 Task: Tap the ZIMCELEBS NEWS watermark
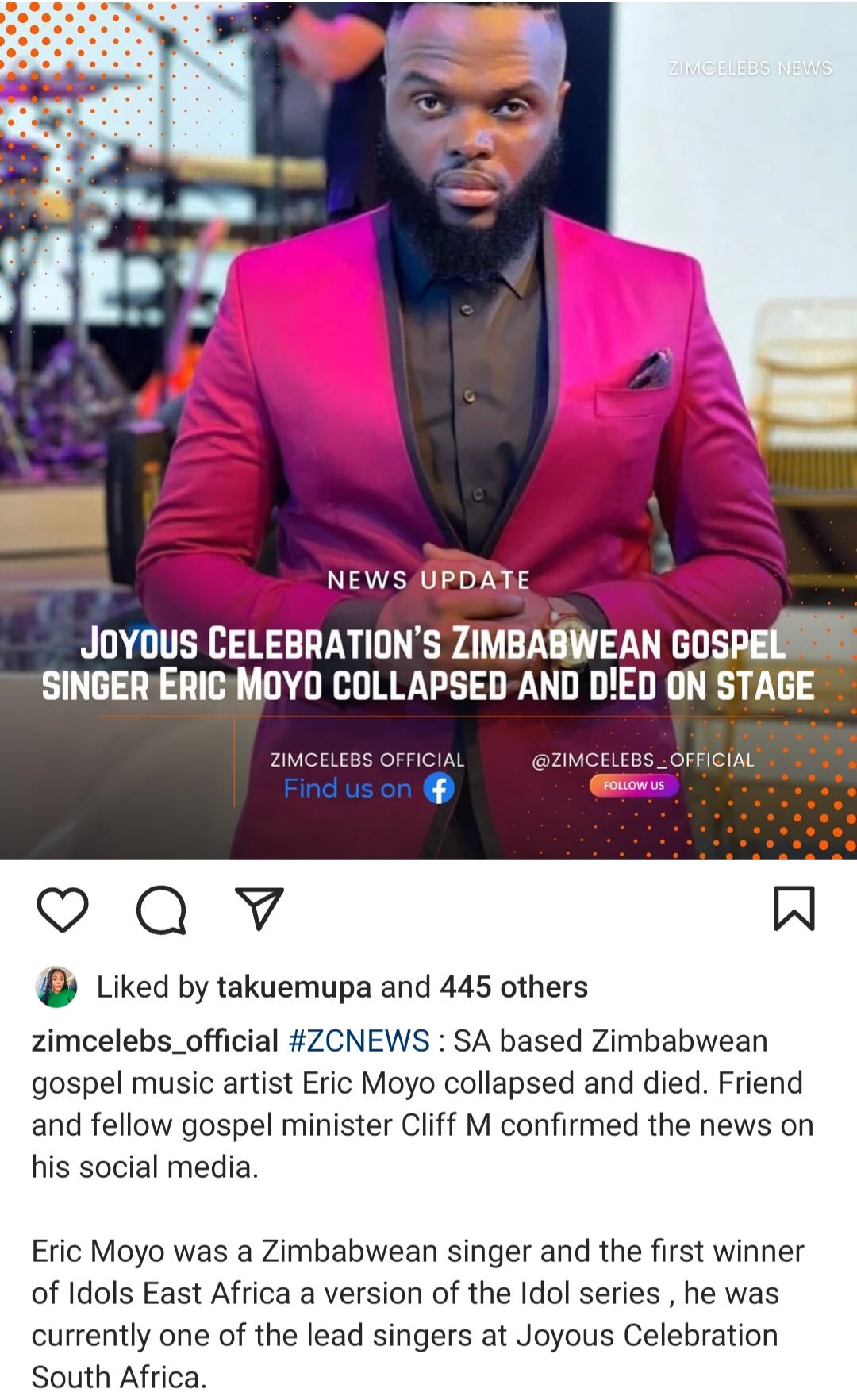750,68
